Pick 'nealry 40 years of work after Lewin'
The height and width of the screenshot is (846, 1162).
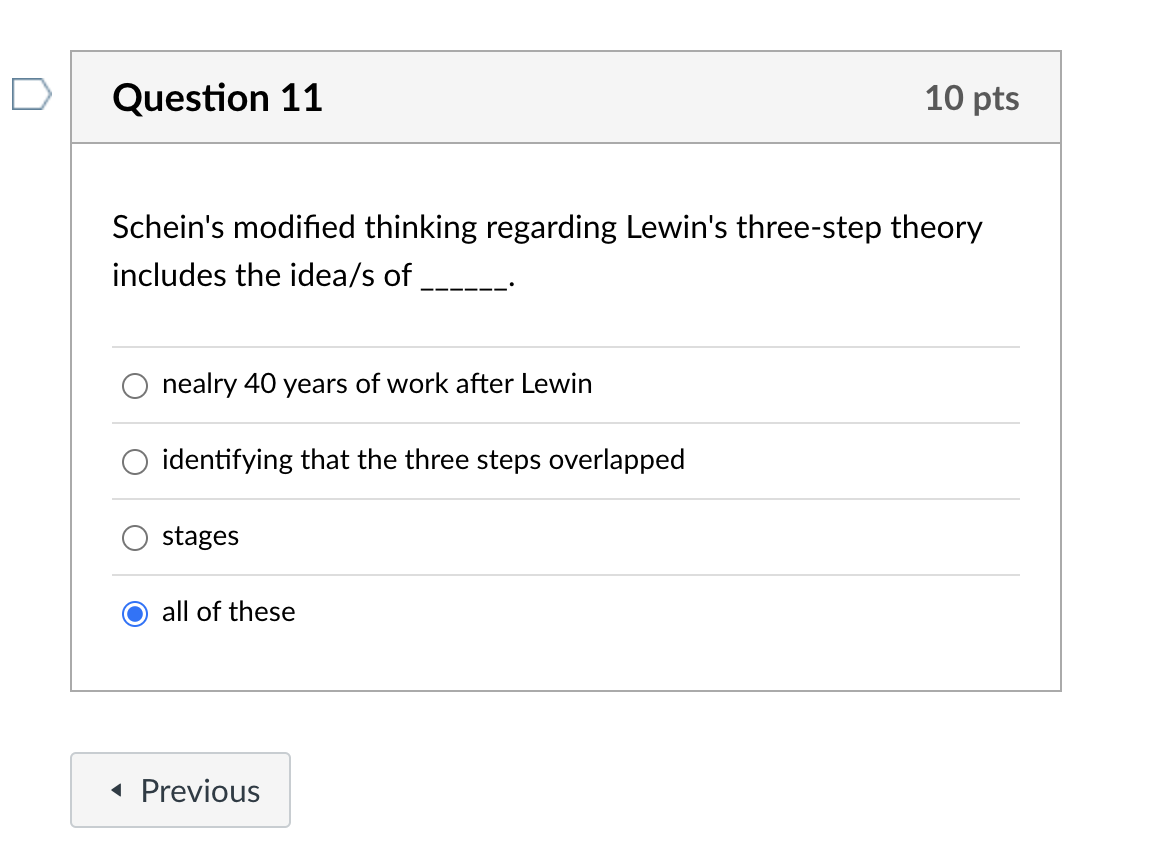[x=134, y=385]
